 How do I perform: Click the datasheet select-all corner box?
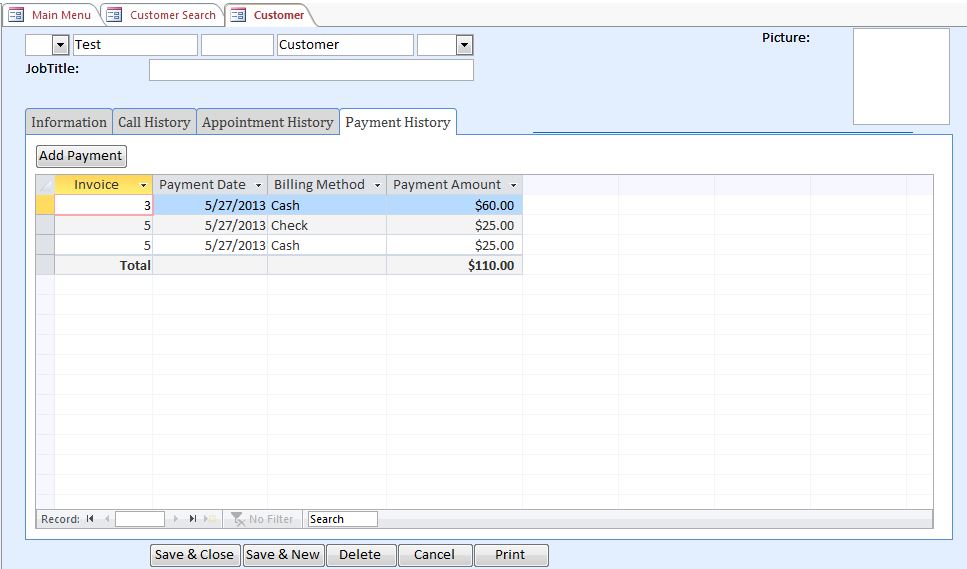[x=45, y=185]
